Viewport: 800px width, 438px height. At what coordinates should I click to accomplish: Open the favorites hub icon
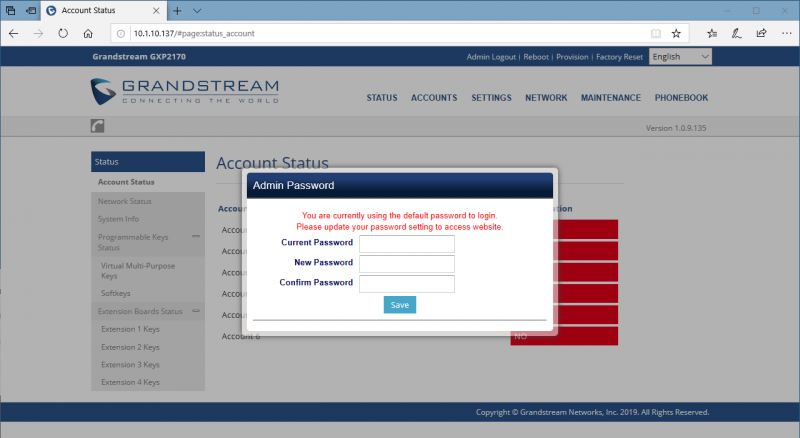click(712, 34)
